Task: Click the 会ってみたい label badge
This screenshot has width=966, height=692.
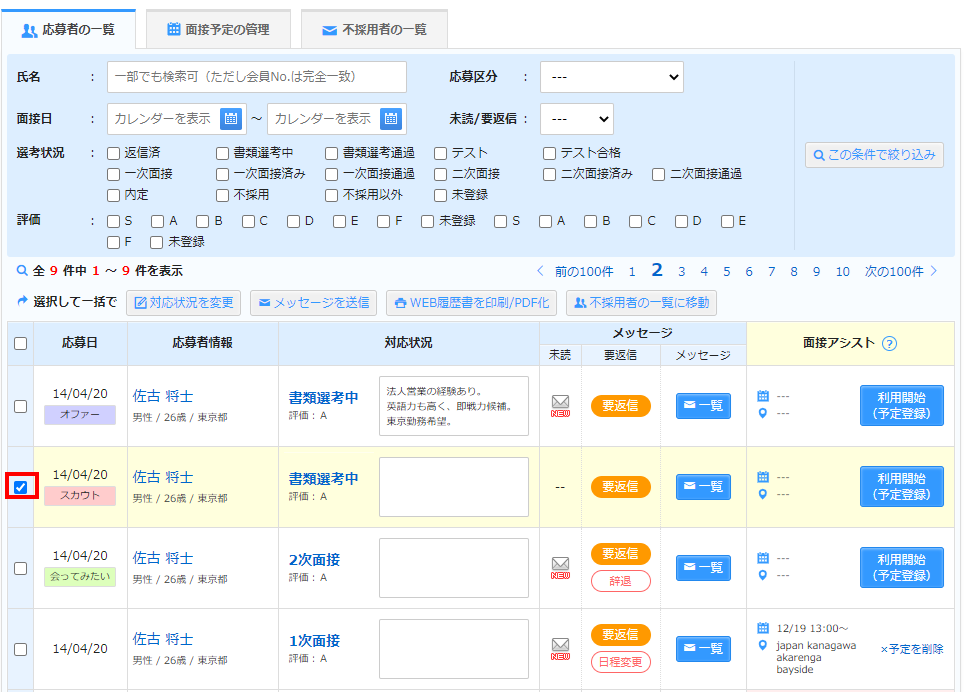Action: [x=79, y=577]
